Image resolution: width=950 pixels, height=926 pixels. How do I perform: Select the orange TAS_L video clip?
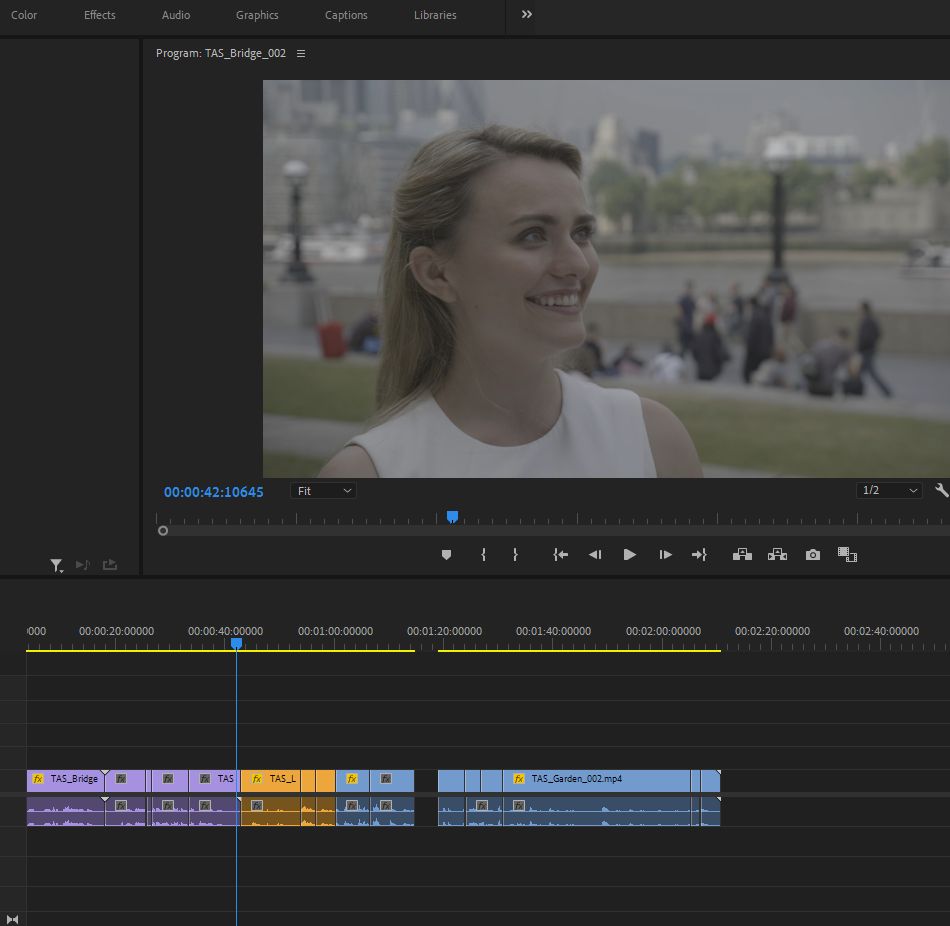click(271, 781)
